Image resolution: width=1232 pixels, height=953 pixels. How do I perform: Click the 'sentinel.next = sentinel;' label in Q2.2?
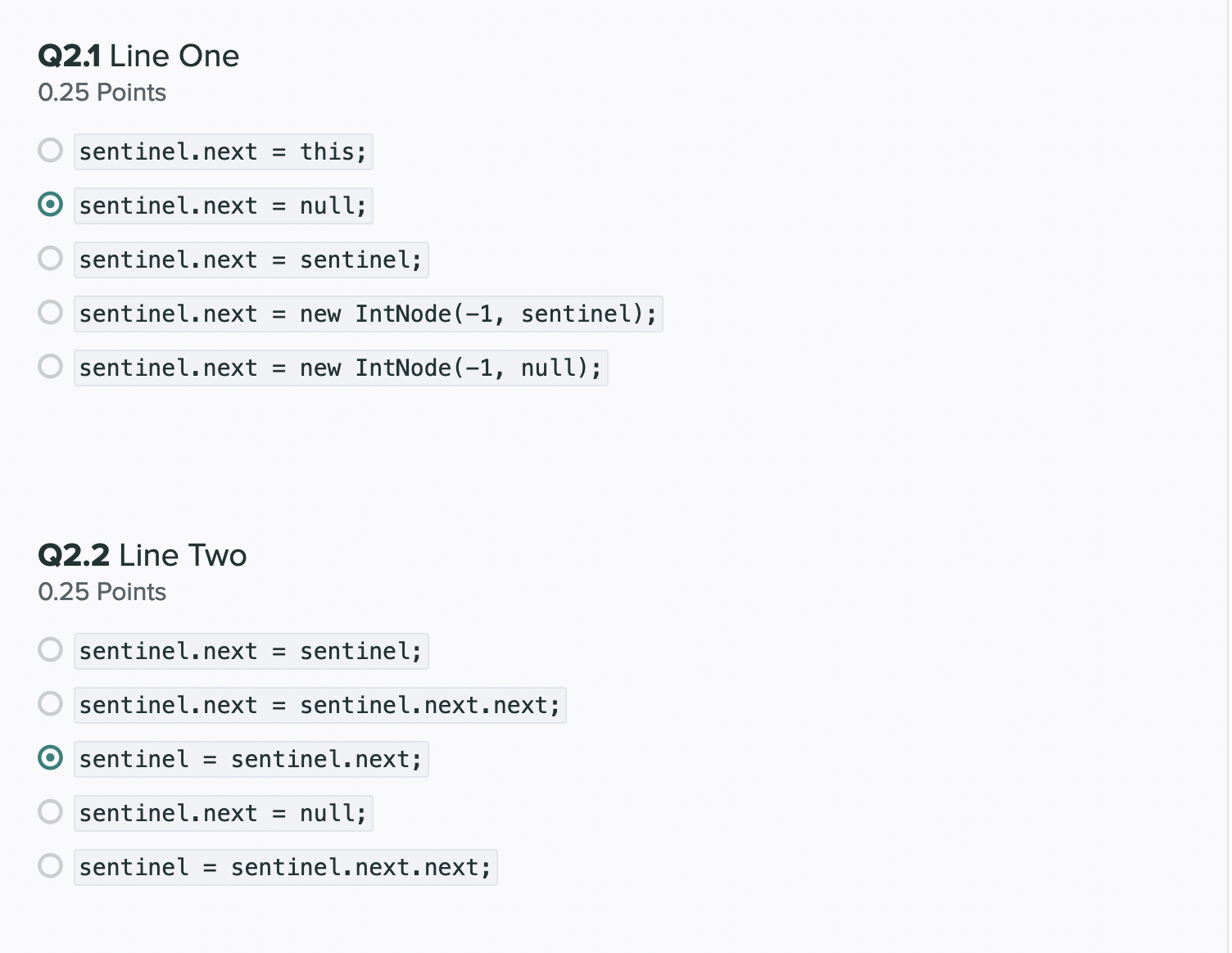(x=251, y=652)
